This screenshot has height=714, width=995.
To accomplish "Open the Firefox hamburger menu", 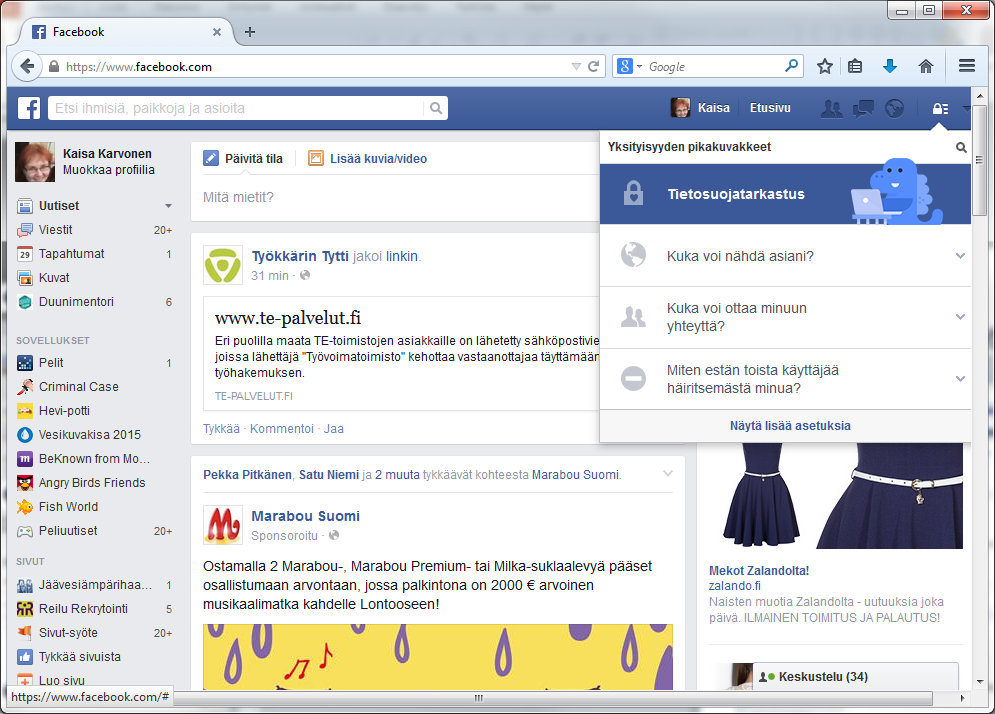I will click(966, 66).
